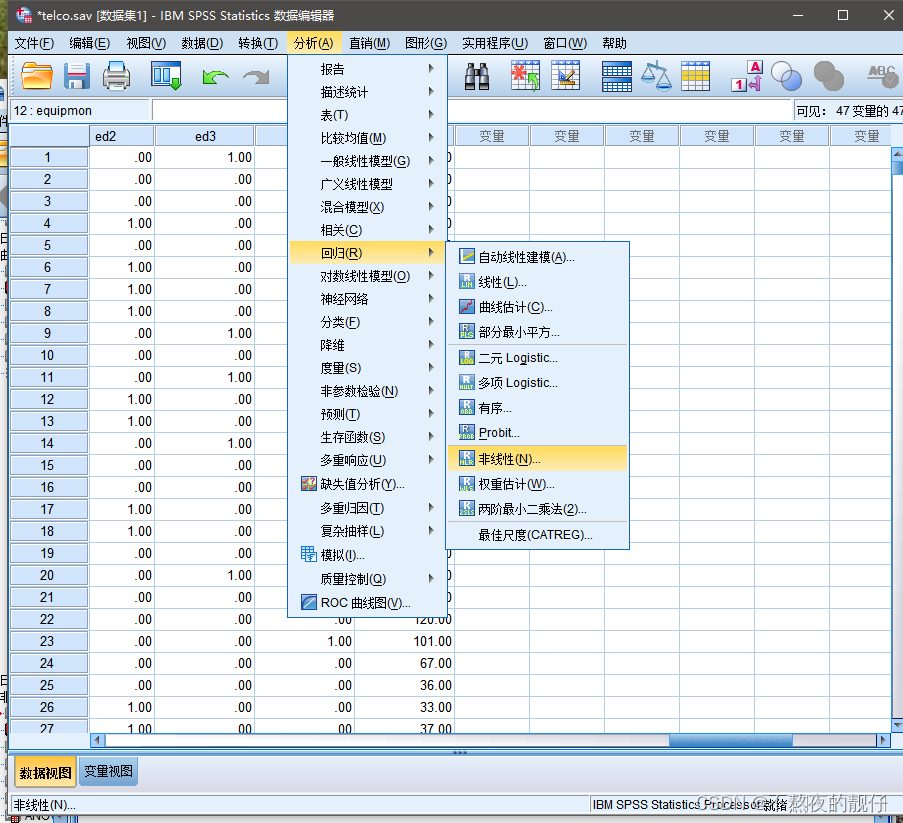903x823 pixels.
Task: Open the 文件(F) menu
Action: 34,43
